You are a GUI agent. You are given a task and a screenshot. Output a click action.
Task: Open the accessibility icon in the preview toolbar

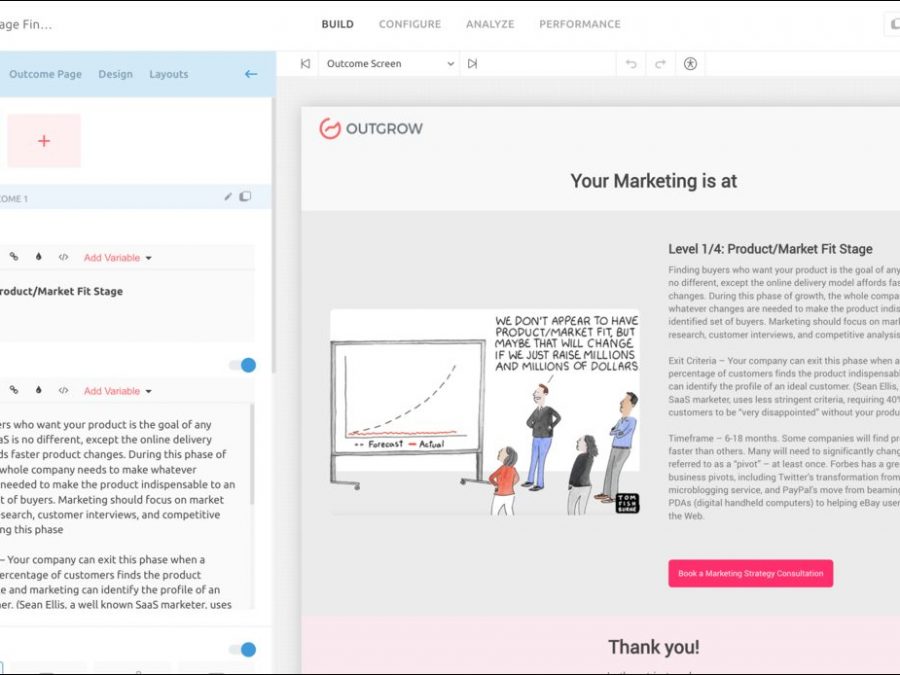tap(690, 64)
